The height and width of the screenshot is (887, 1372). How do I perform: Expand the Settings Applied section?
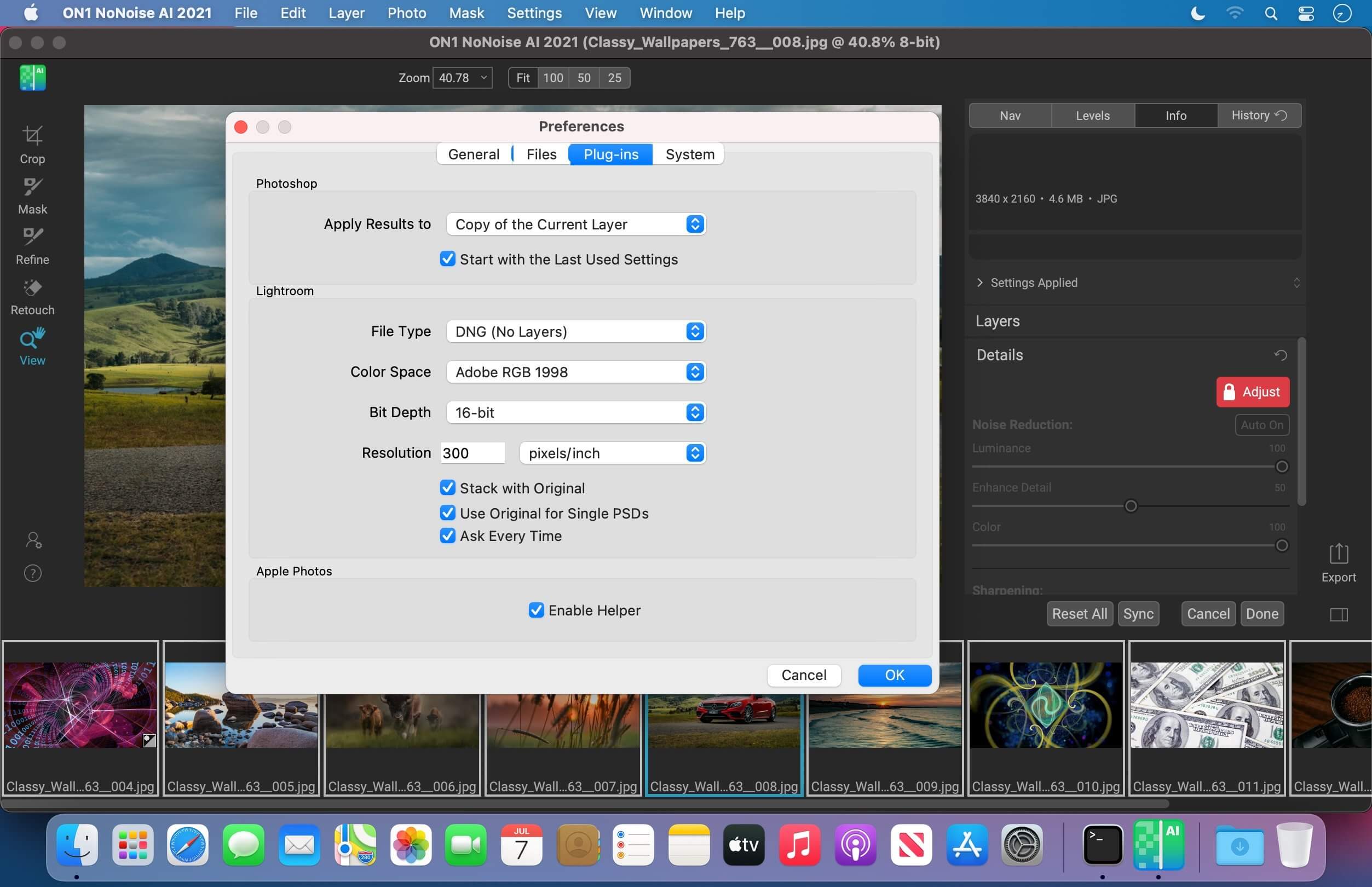pyautogui.click(x=980, y=282)
